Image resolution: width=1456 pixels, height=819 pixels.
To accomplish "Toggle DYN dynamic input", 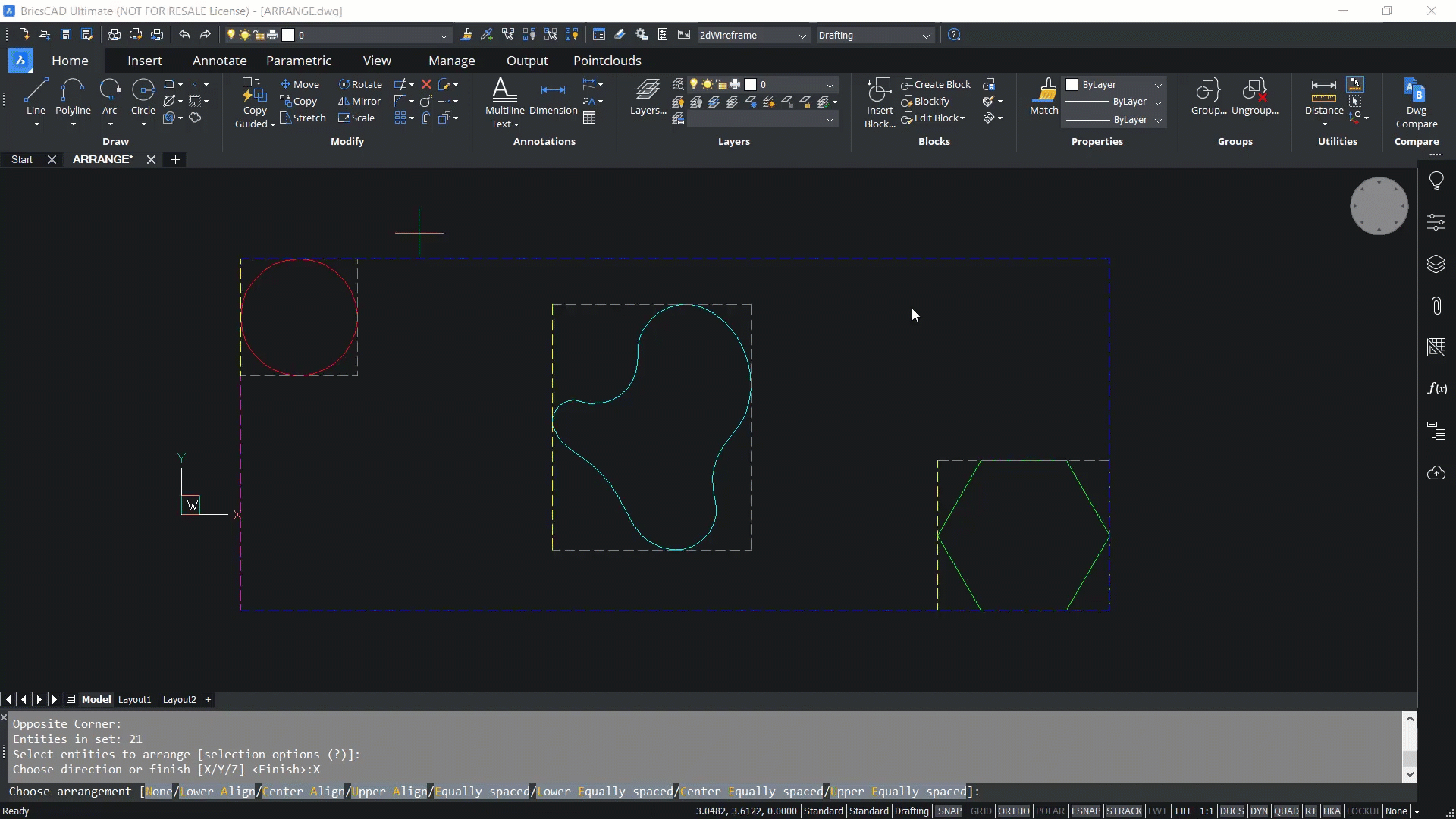I will click(1259, 811).
